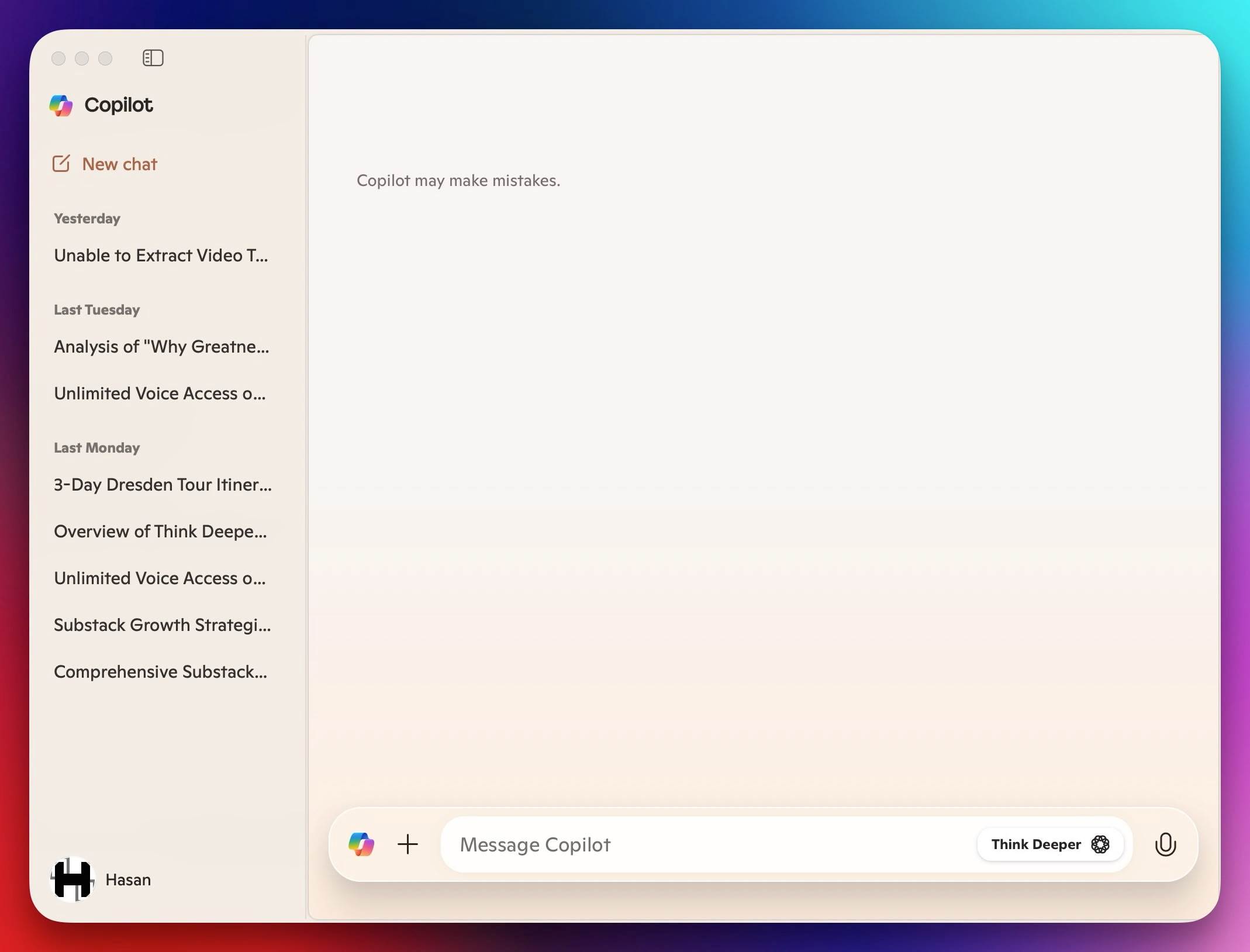Image resolution: width=1250 pixels, height=952 pixels.
Task: Open 'Comprehensive Substack...' conversation
Action: pyautogui.click(x=160, y=672)
